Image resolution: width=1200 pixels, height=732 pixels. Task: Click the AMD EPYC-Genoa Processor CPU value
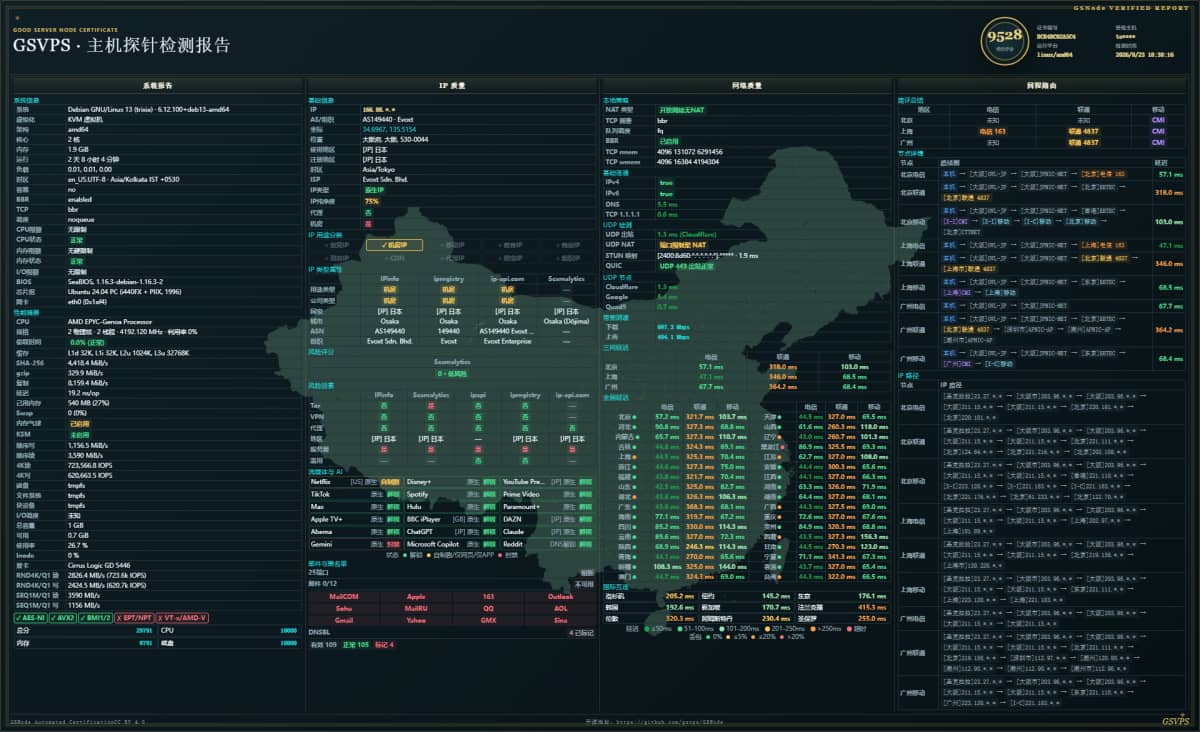pyautogui.click(x=109, y=322)
